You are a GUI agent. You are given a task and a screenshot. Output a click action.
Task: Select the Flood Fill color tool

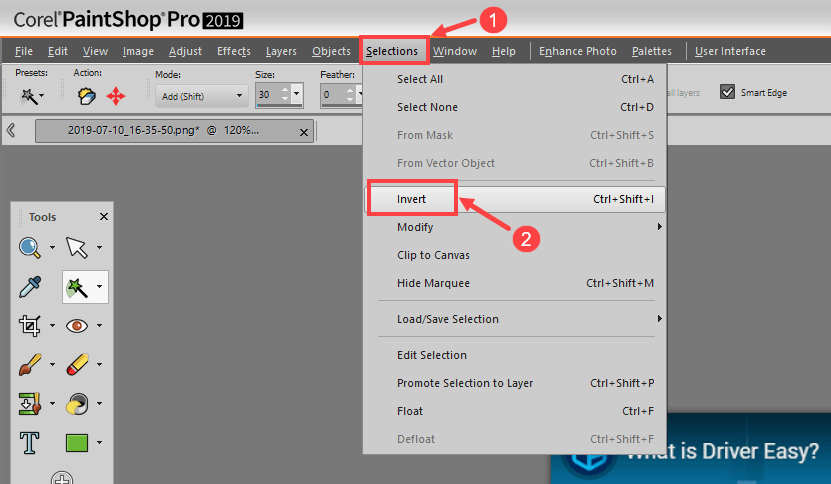(x=77, y=403)
